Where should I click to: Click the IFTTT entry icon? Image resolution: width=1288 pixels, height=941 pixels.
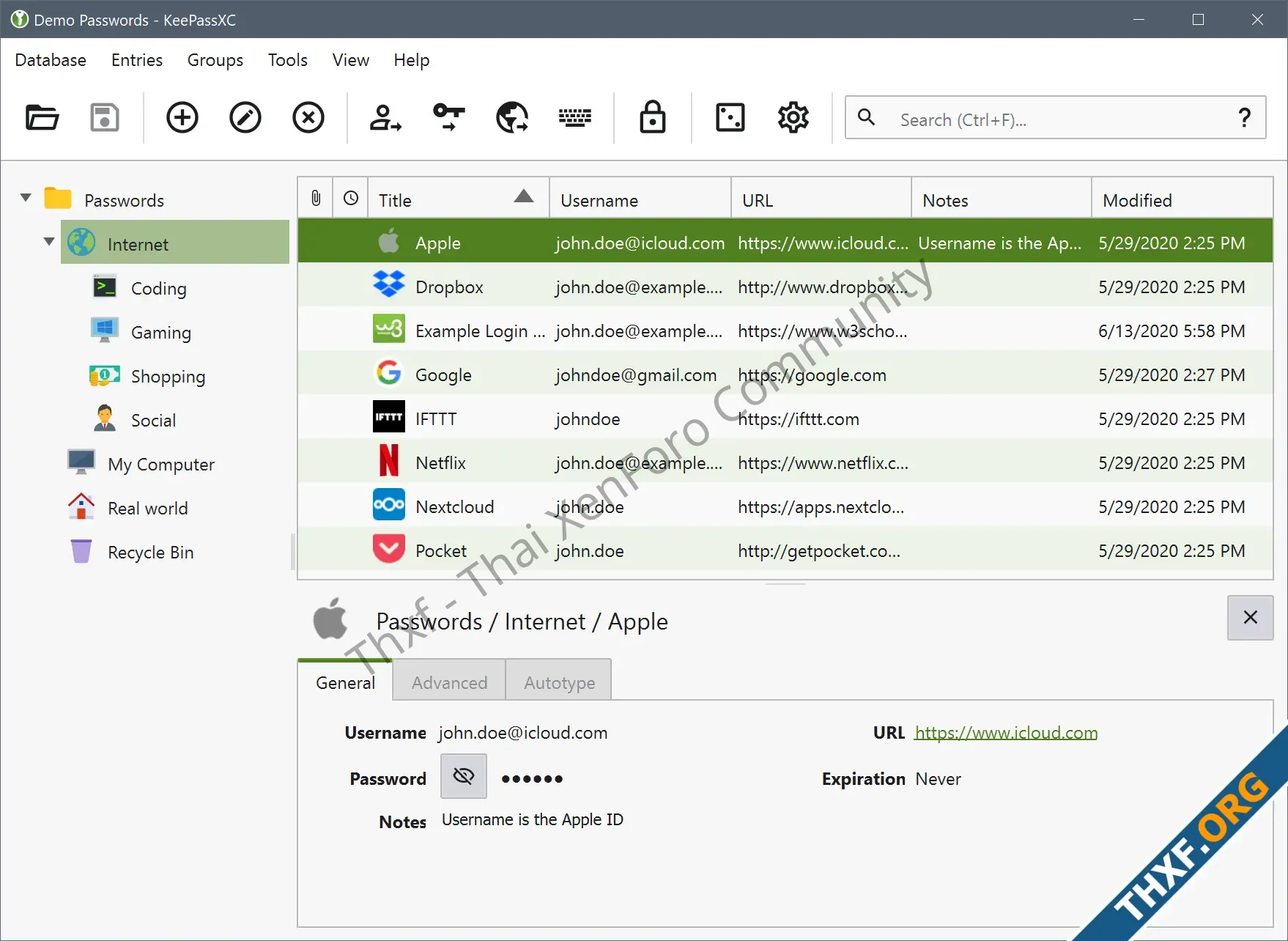coord(389,416)
